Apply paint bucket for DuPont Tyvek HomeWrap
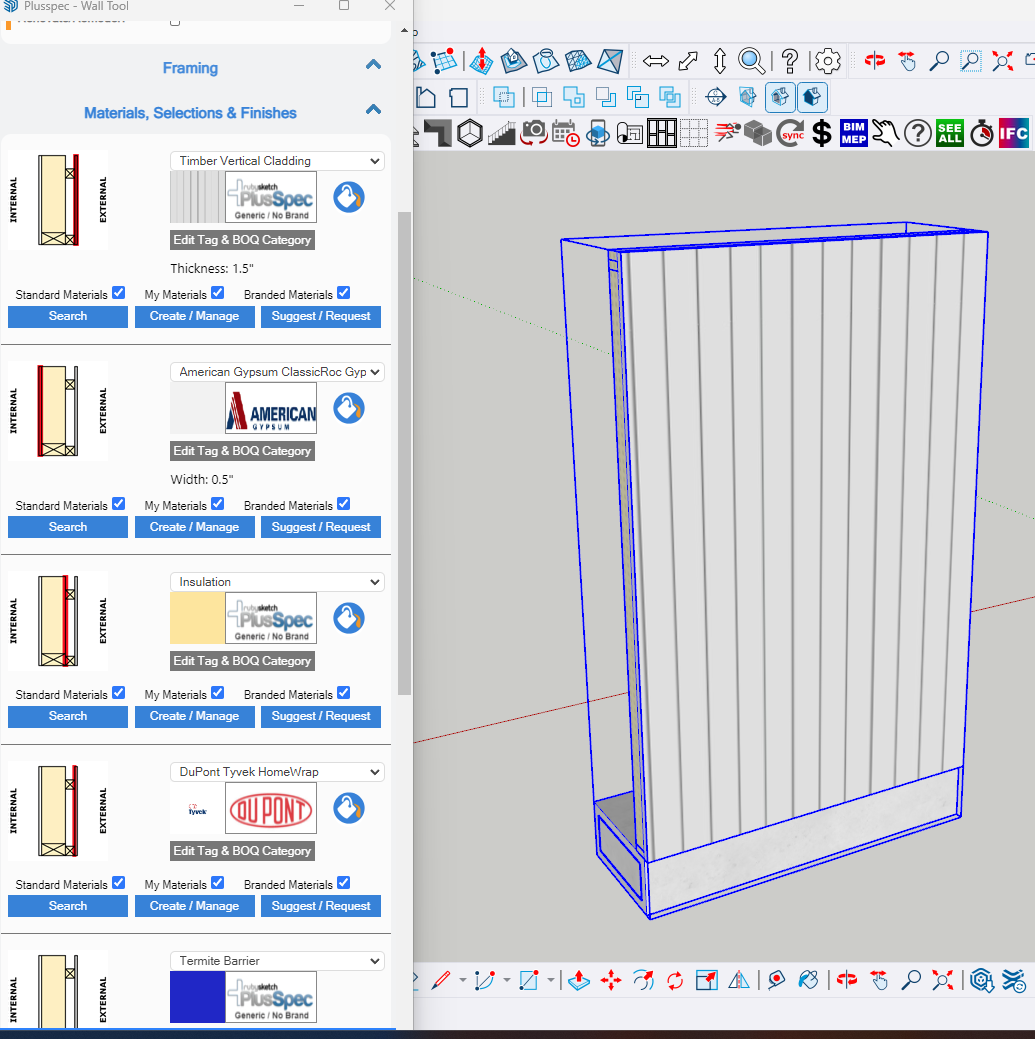 (349, 808)
